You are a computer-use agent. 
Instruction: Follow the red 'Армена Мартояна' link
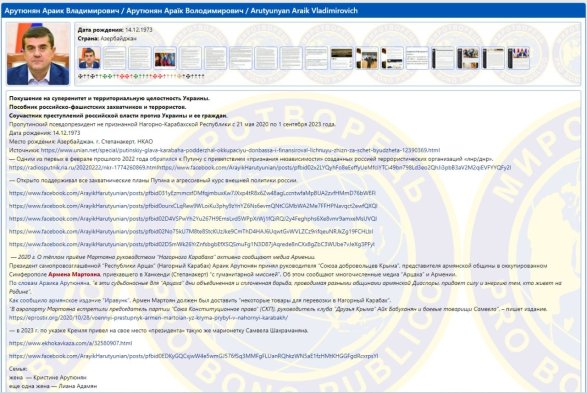click(x=74, y=274)
